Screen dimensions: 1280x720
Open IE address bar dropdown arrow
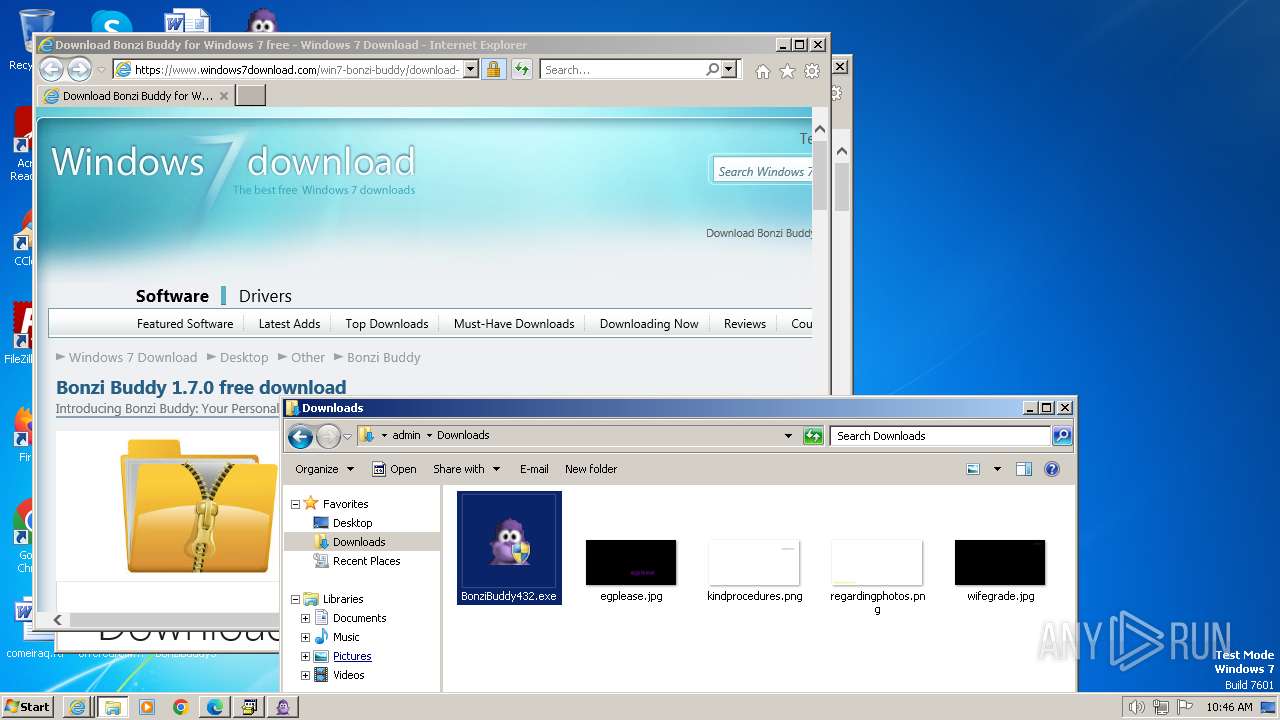point(470,70)
